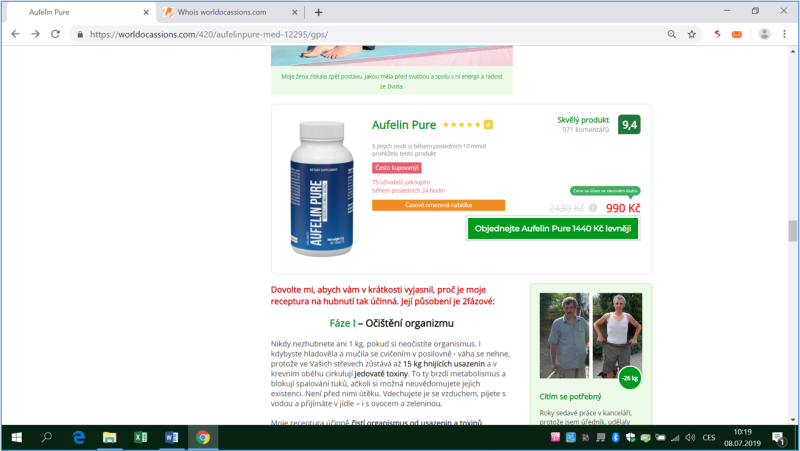This screenshot has height=451, width=800.
Task: Reload the current page
Action: [x=55, y=34]
